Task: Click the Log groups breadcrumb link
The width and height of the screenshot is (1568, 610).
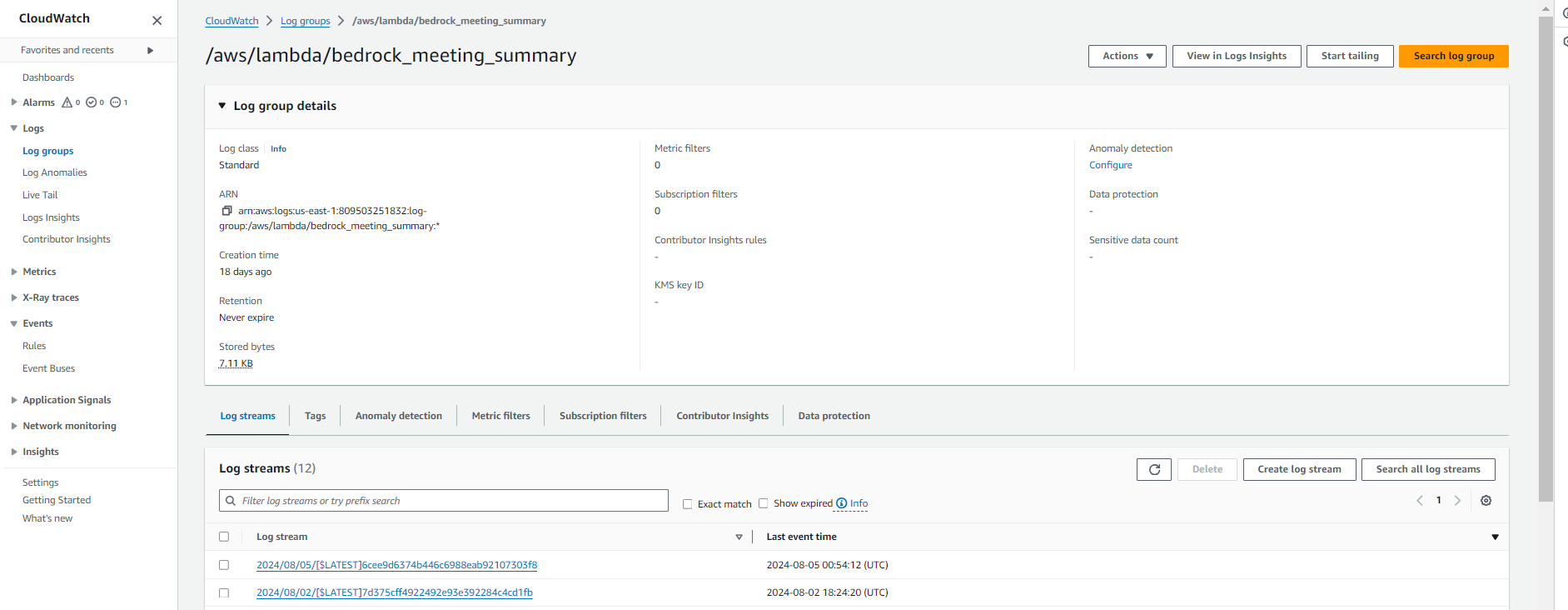Action: tap(305, 21)
